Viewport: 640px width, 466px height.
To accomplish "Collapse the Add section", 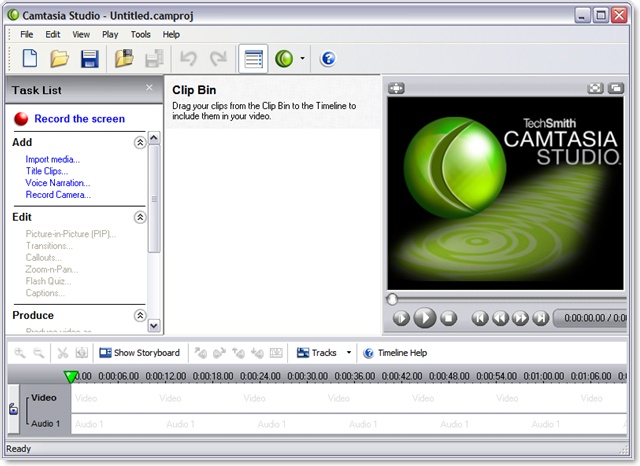I will click(x=140, y=142).
